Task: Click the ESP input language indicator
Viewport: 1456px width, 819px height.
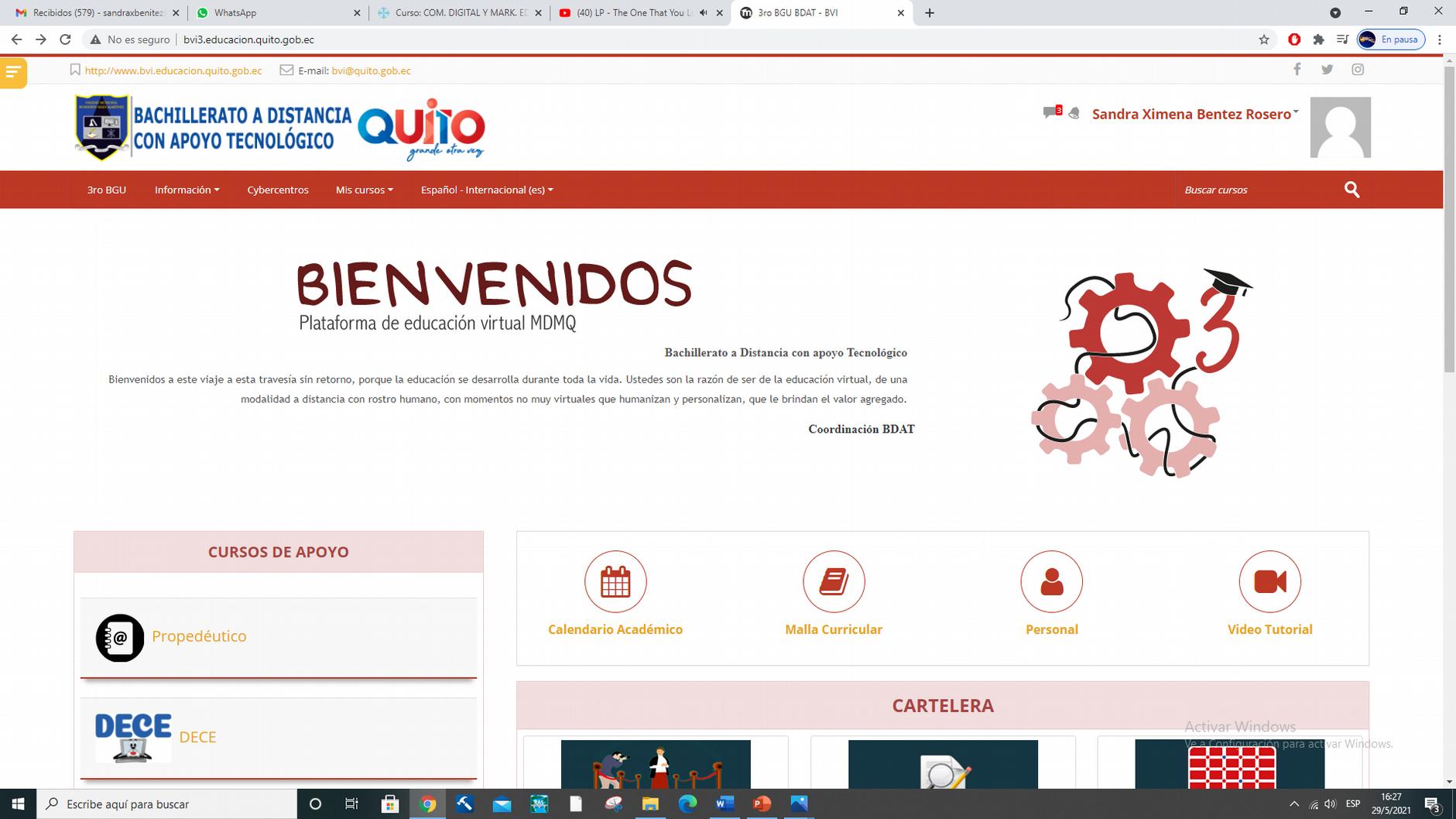Action: coord(1353,804)
